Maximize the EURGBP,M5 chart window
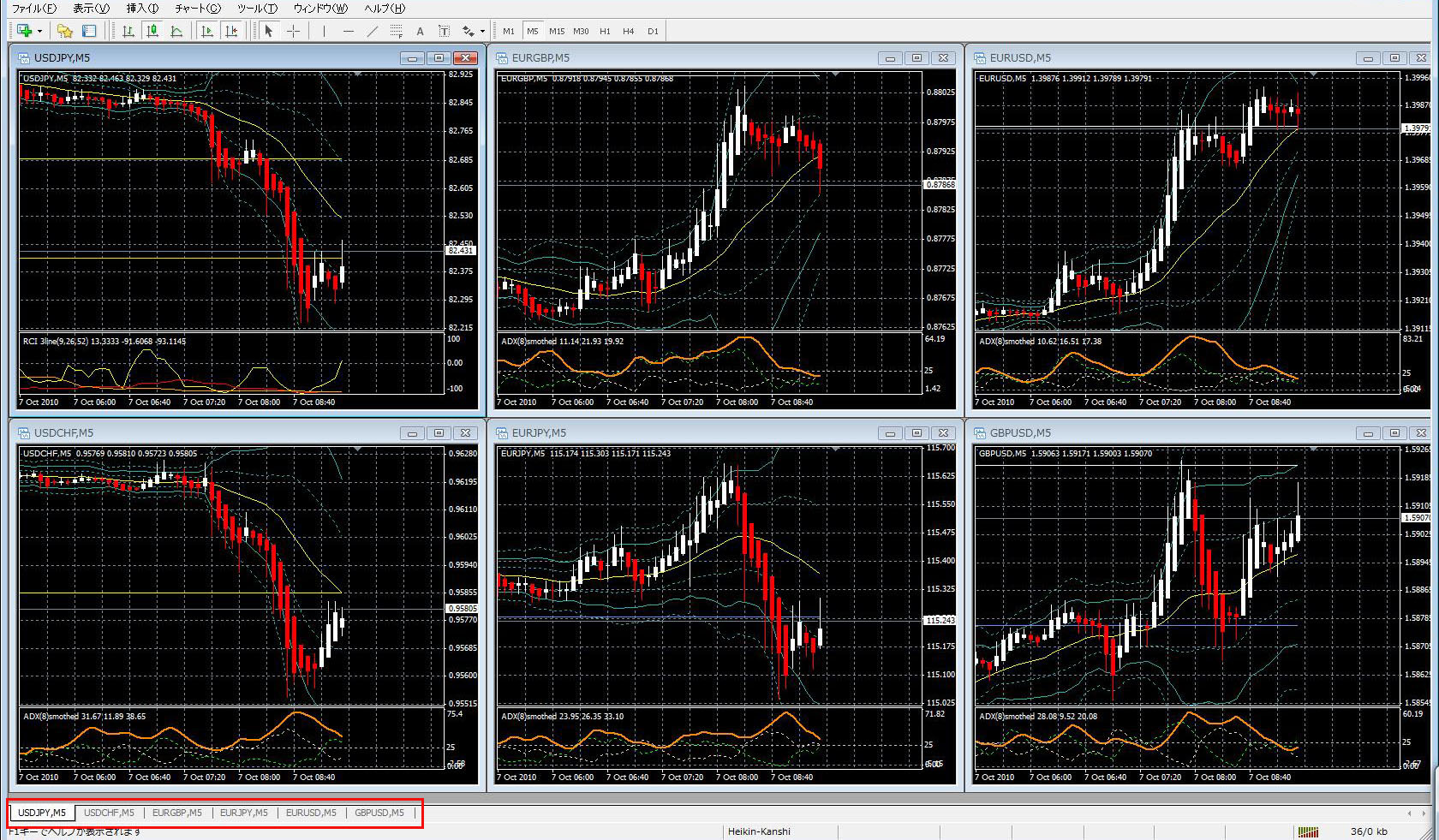Image resolution: width=1439 pixels, height=840 pixels. pyautogui.click(x=917, y=58)
